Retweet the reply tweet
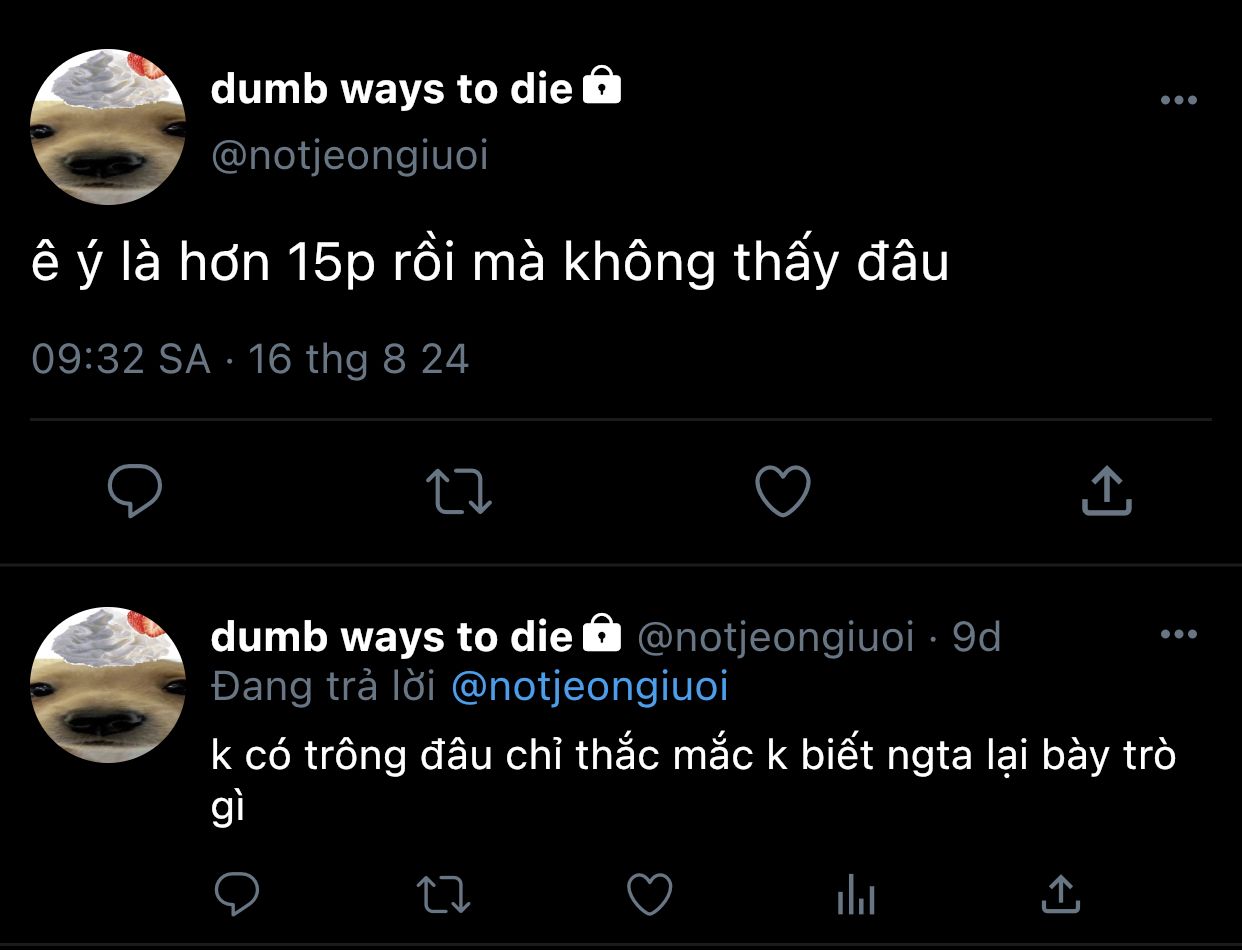Viewport: 1242px width, 950px height. point(443,893)
